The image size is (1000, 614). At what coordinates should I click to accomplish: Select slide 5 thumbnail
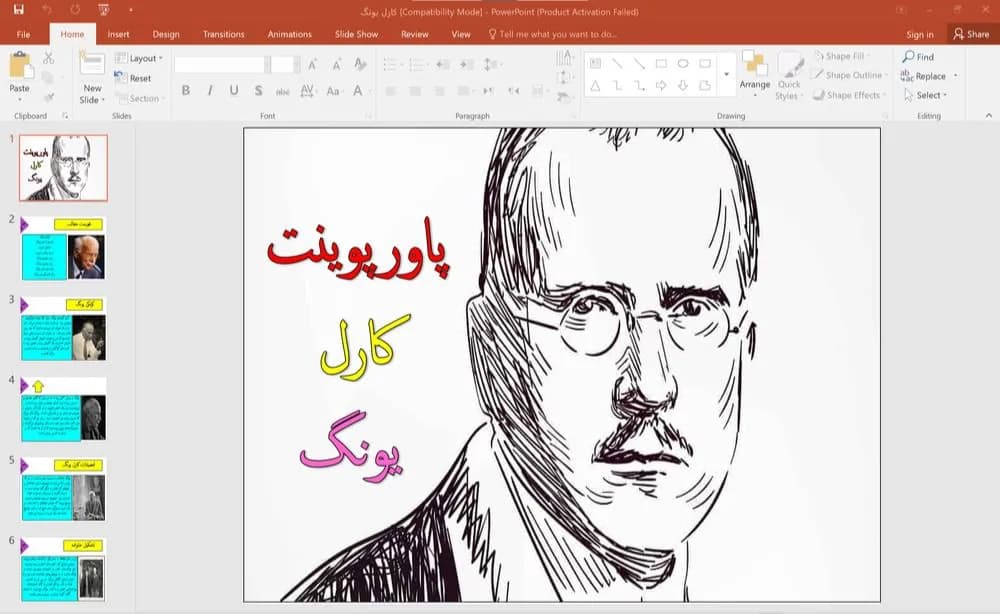point(63,490)
